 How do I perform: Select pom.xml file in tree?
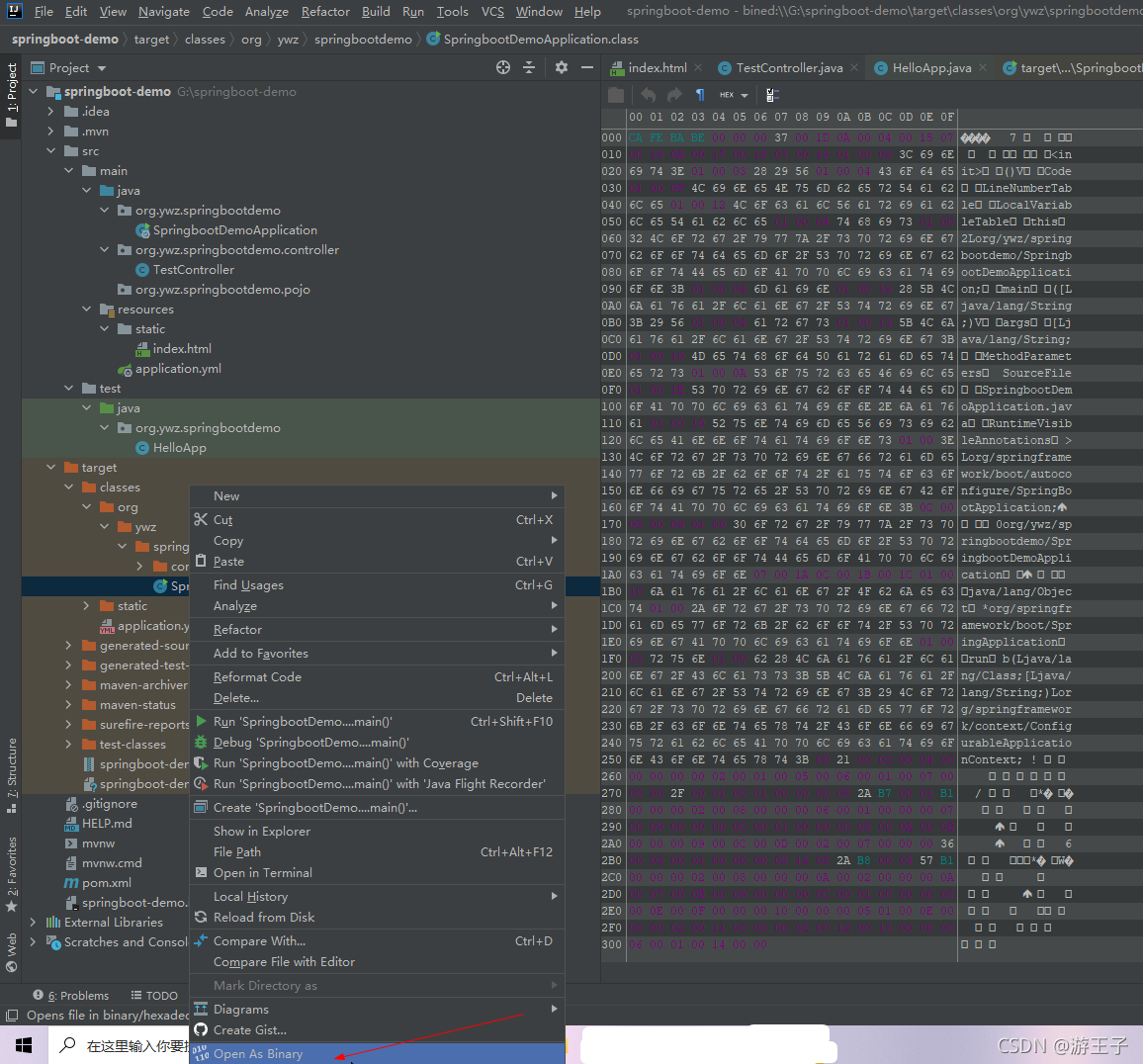(x=107, y=883)
